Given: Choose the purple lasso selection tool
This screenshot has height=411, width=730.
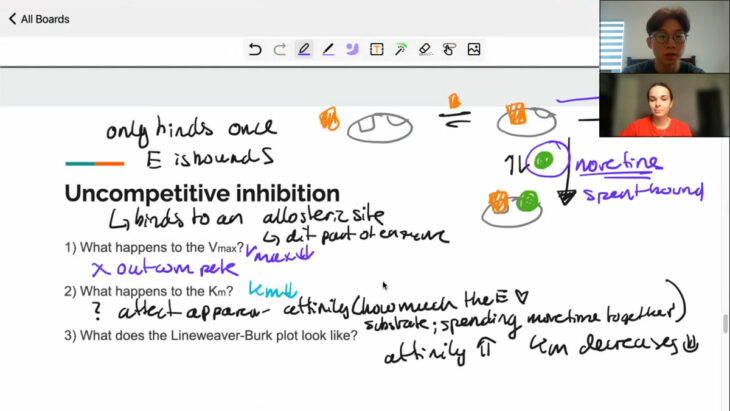Looking at the screenshot, I should 352,49.
